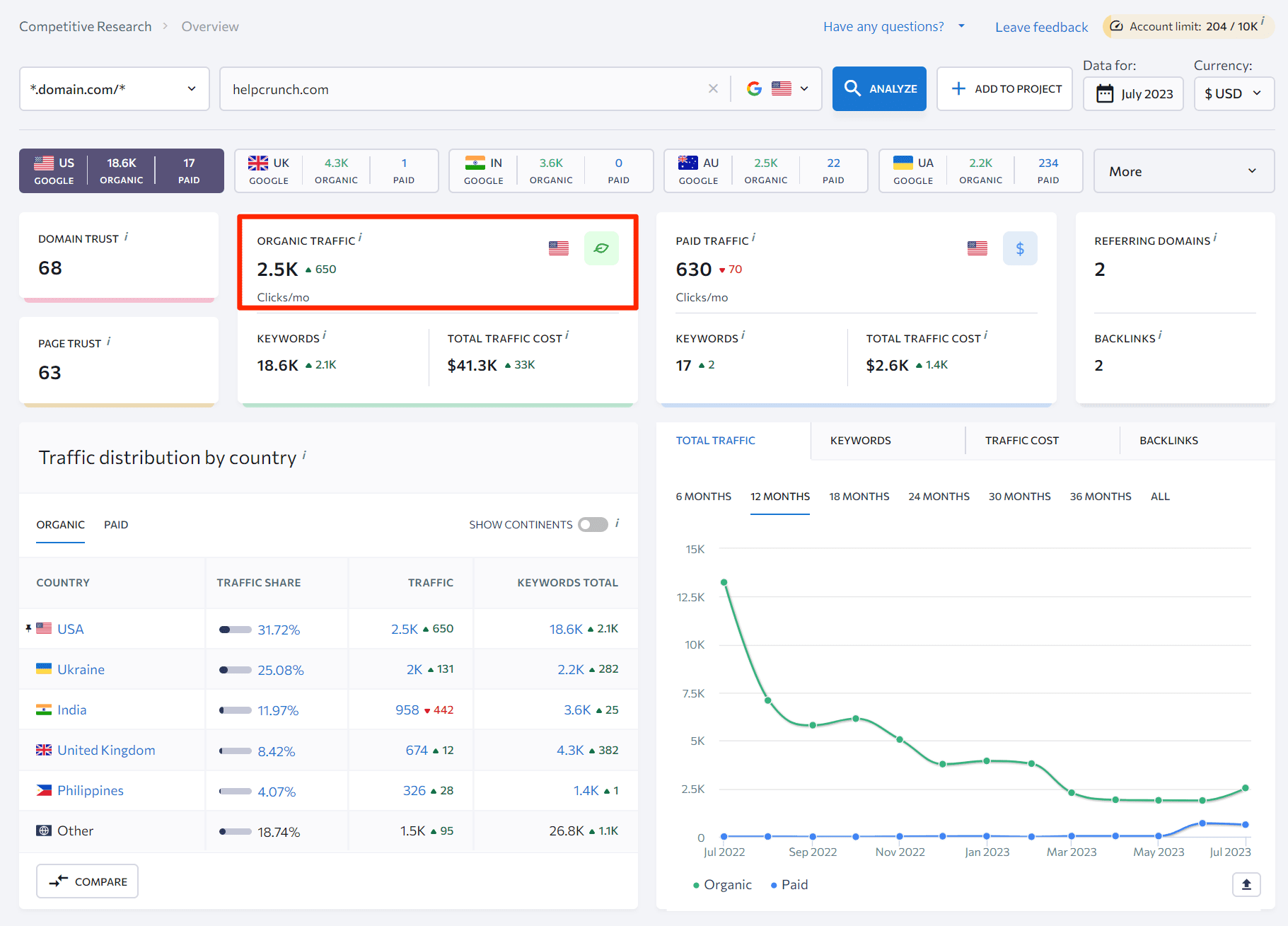Select the UK Google country card
The height and width of the screenshot is (926, 1288).
click(337, 170)
